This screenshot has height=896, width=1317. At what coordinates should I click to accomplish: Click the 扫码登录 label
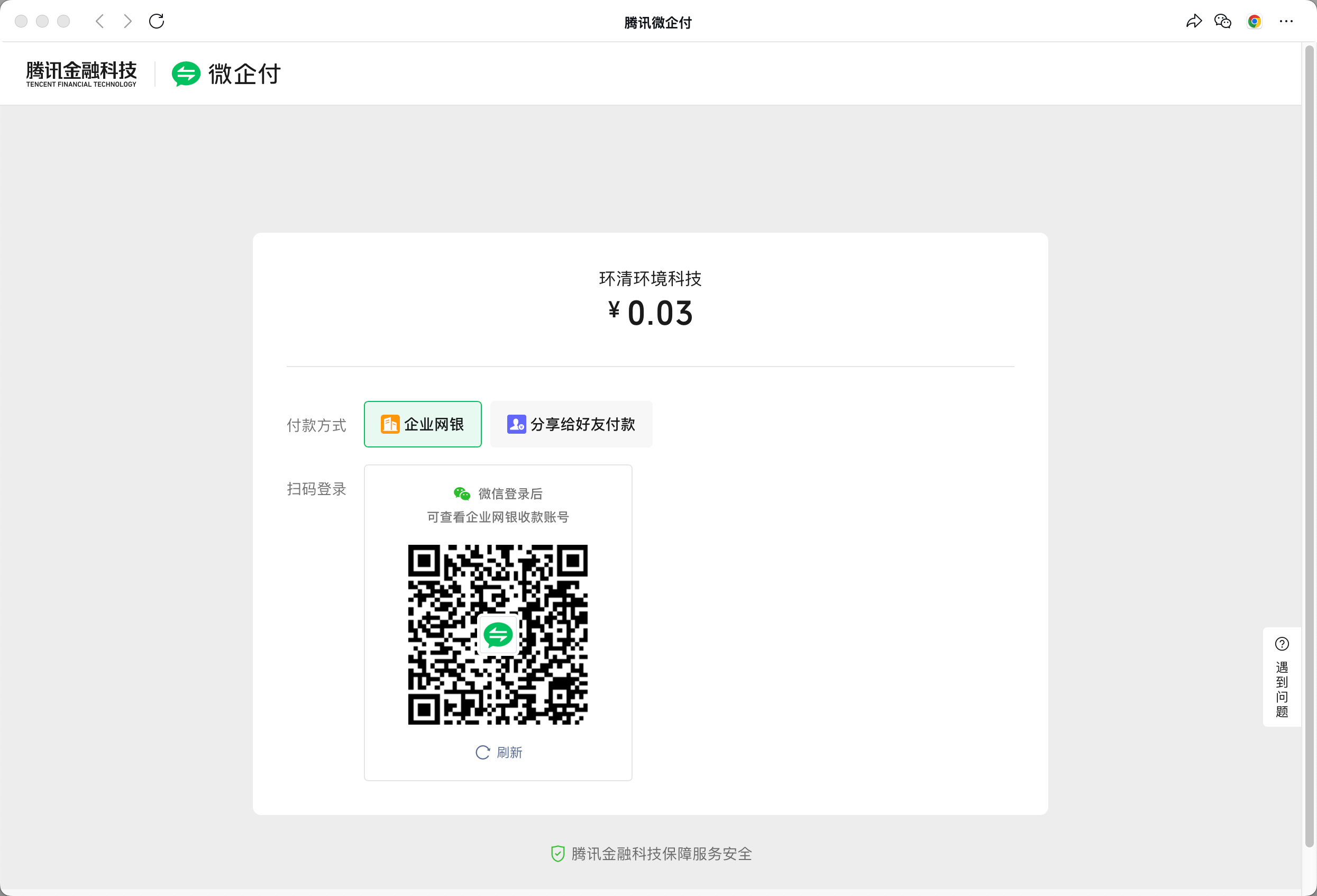(316, 489)
